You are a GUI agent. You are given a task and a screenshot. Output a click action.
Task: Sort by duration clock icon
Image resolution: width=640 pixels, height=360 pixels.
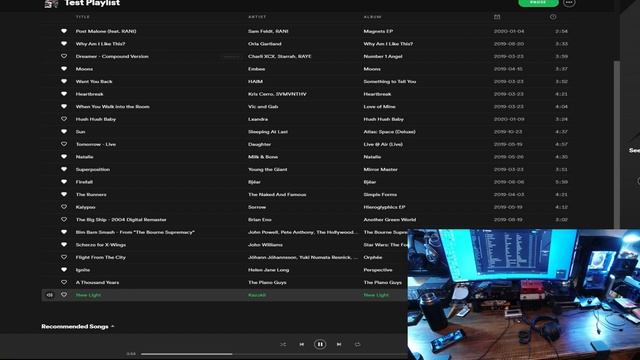point(553,17)
